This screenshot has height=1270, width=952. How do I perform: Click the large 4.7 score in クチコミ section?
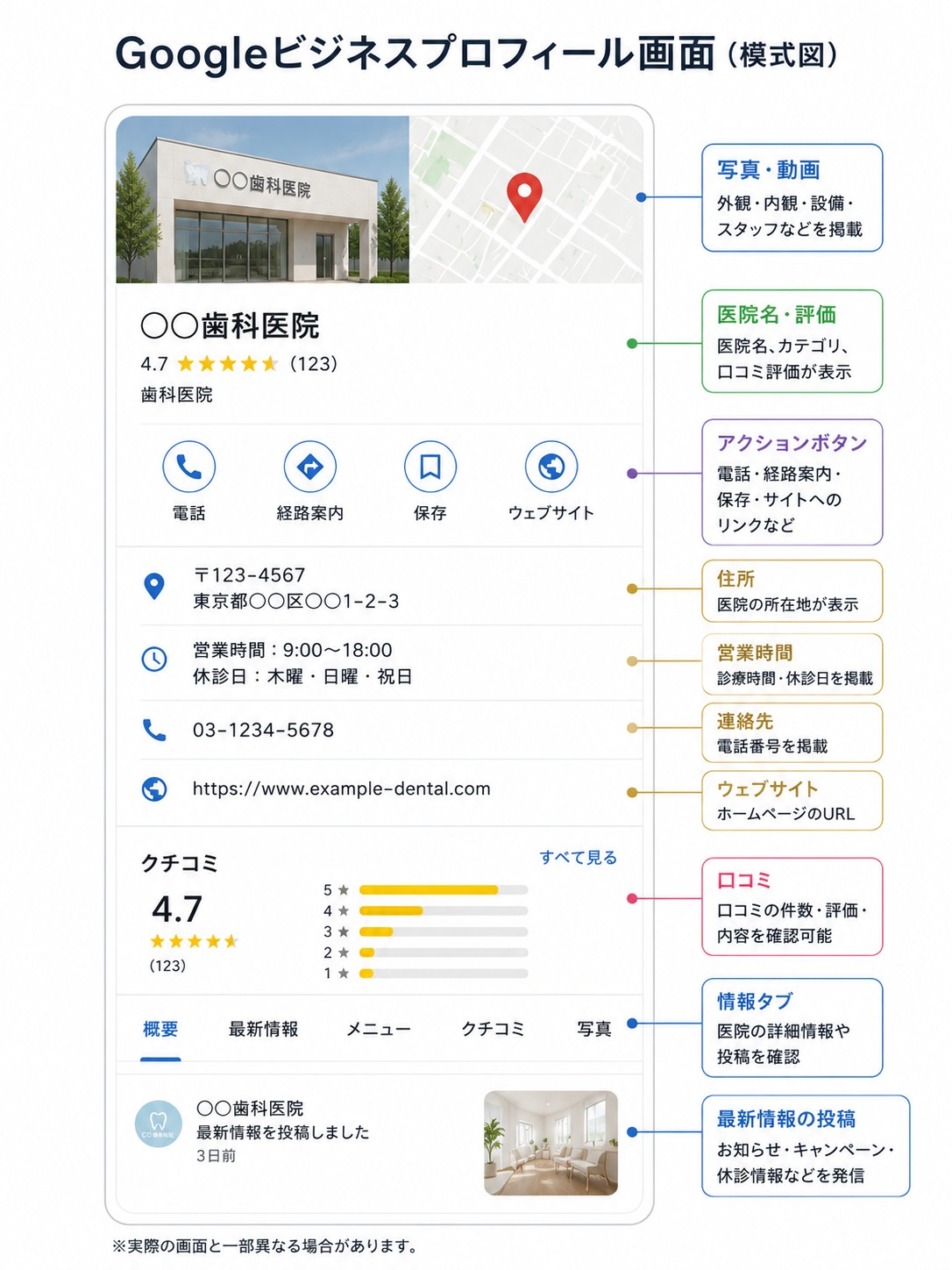point(177,910)
